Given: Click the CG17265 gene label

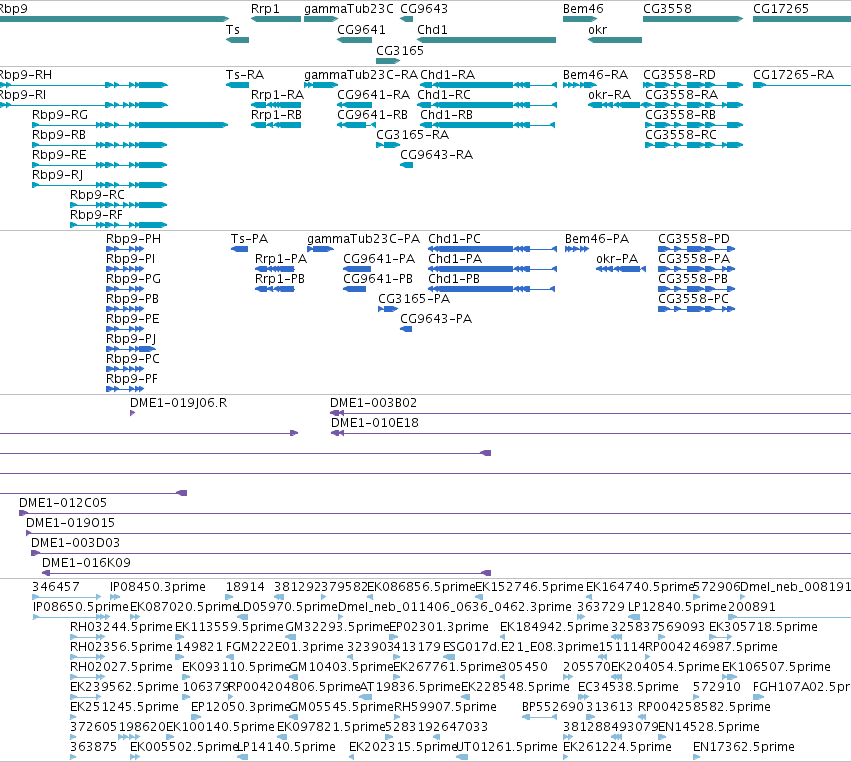Looking at the screenshot, I should pos(780,9).
